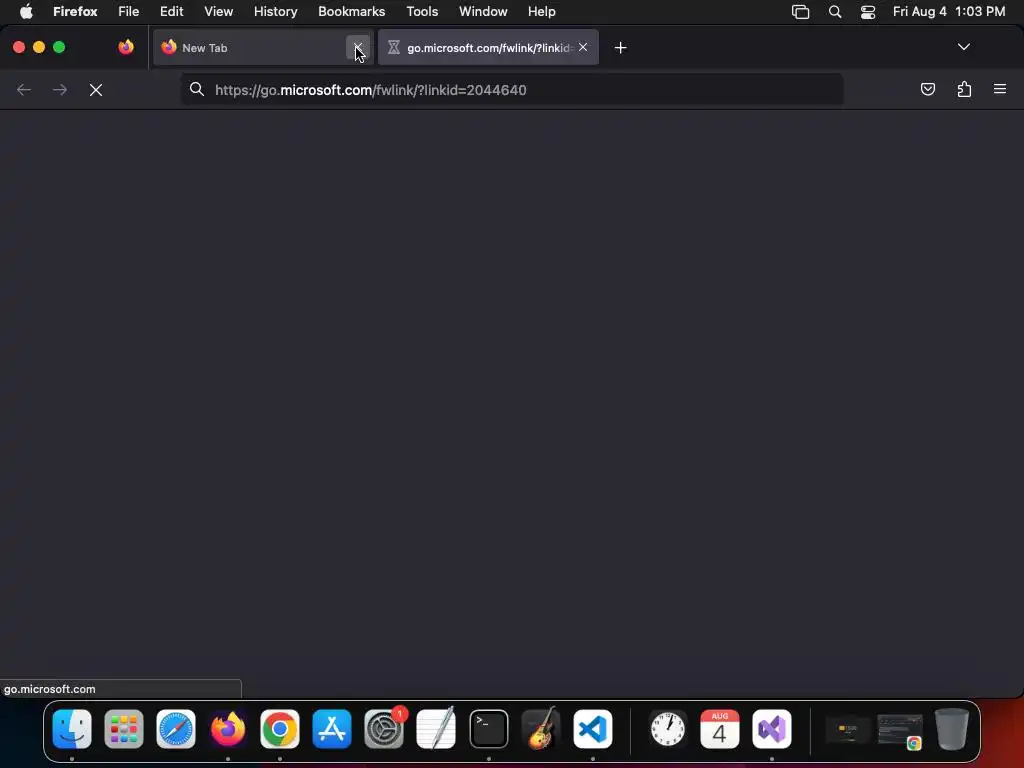Go back to previous page

[24, 90]
